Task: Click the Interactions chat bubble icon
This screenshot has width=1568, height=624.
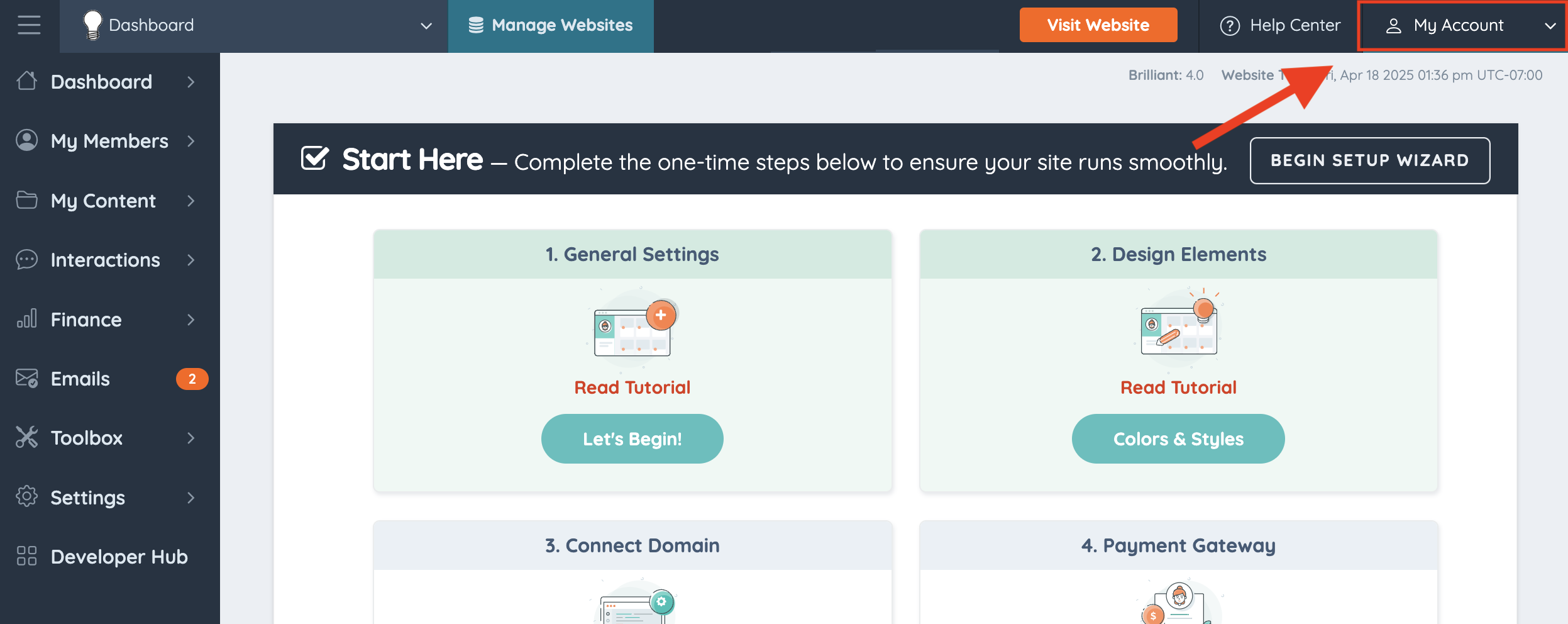Action: click(27, 259)
